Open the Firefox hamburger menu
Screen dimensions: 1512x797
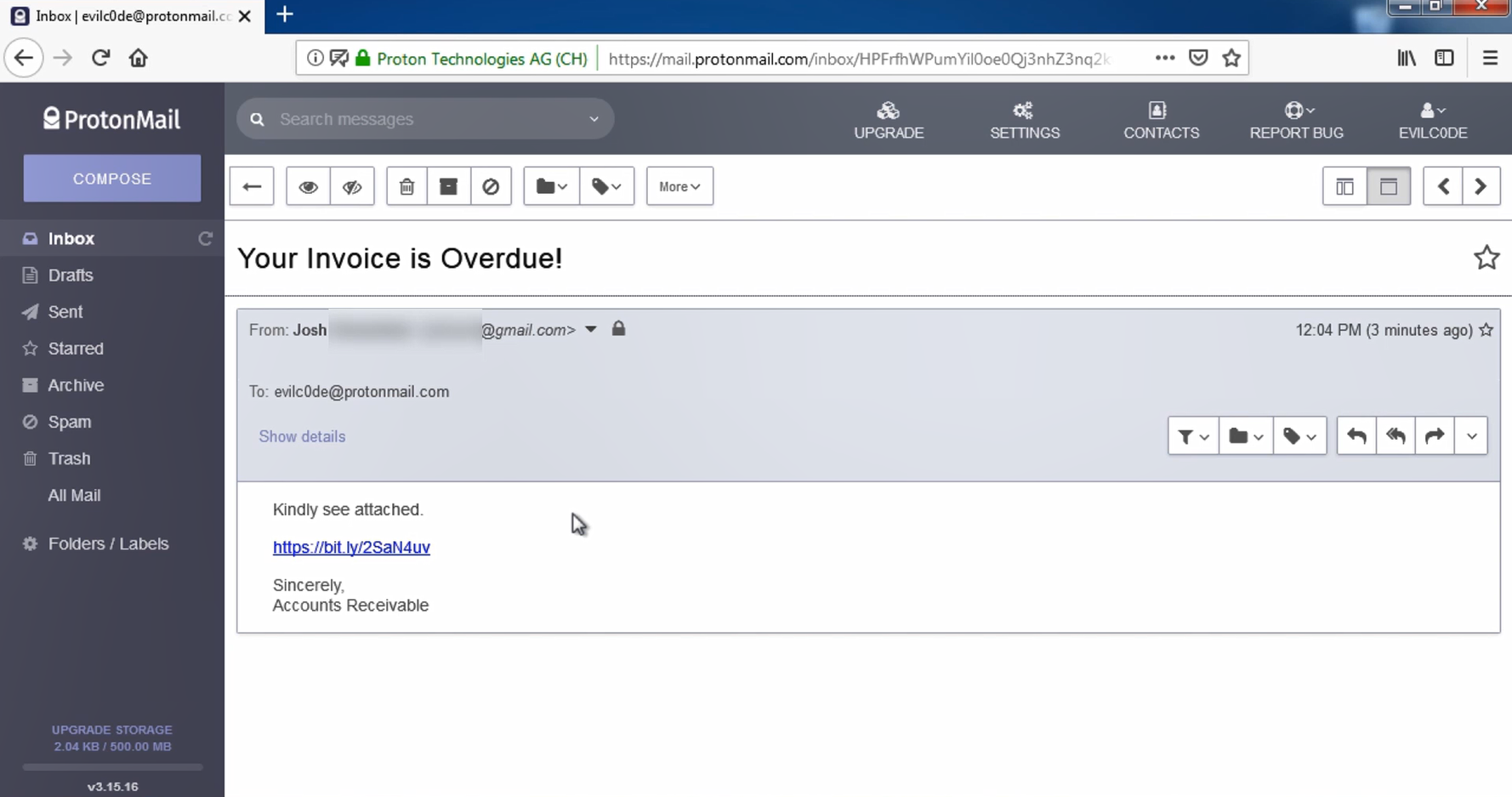[x=1490, y=58]
